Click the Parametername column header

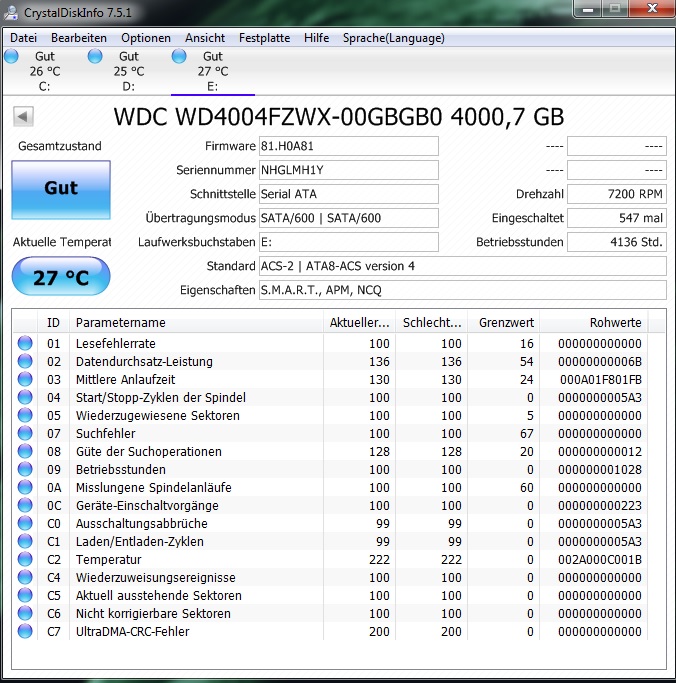196,323
